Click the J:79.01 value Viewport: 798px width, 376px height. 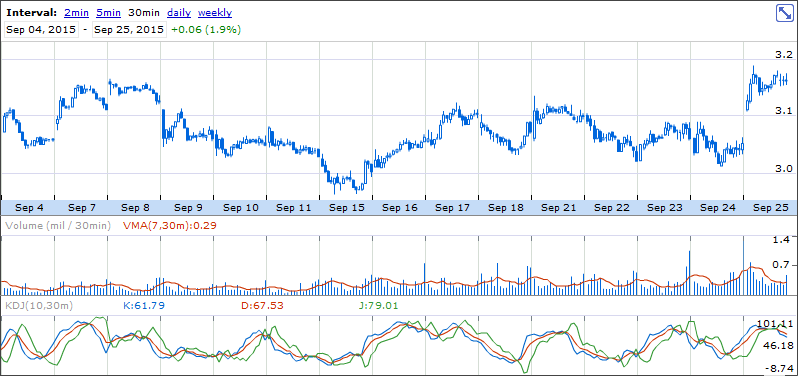tap(378, 306)
